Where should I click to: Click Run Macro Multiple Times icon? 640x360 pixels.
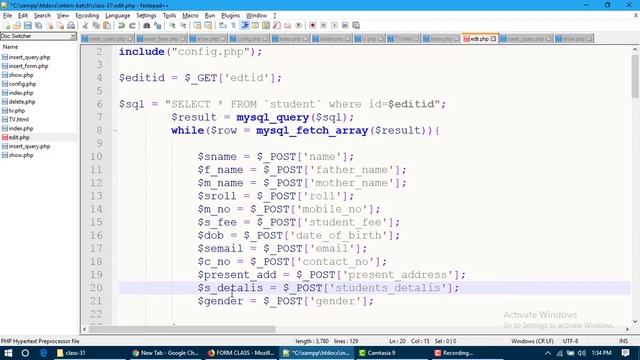(345, 26)
